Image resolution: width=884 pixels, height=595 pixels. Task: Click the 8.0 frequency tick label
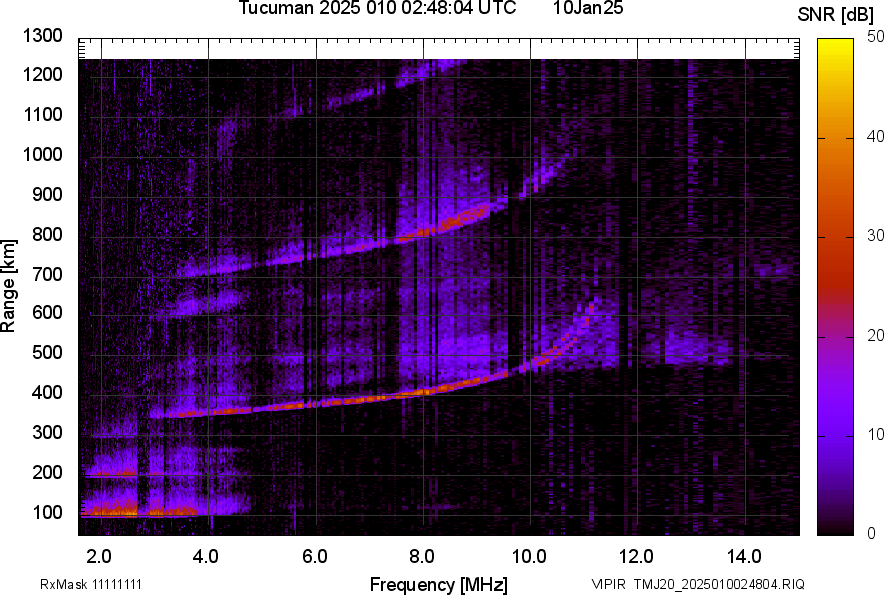(x=421, y=556)
